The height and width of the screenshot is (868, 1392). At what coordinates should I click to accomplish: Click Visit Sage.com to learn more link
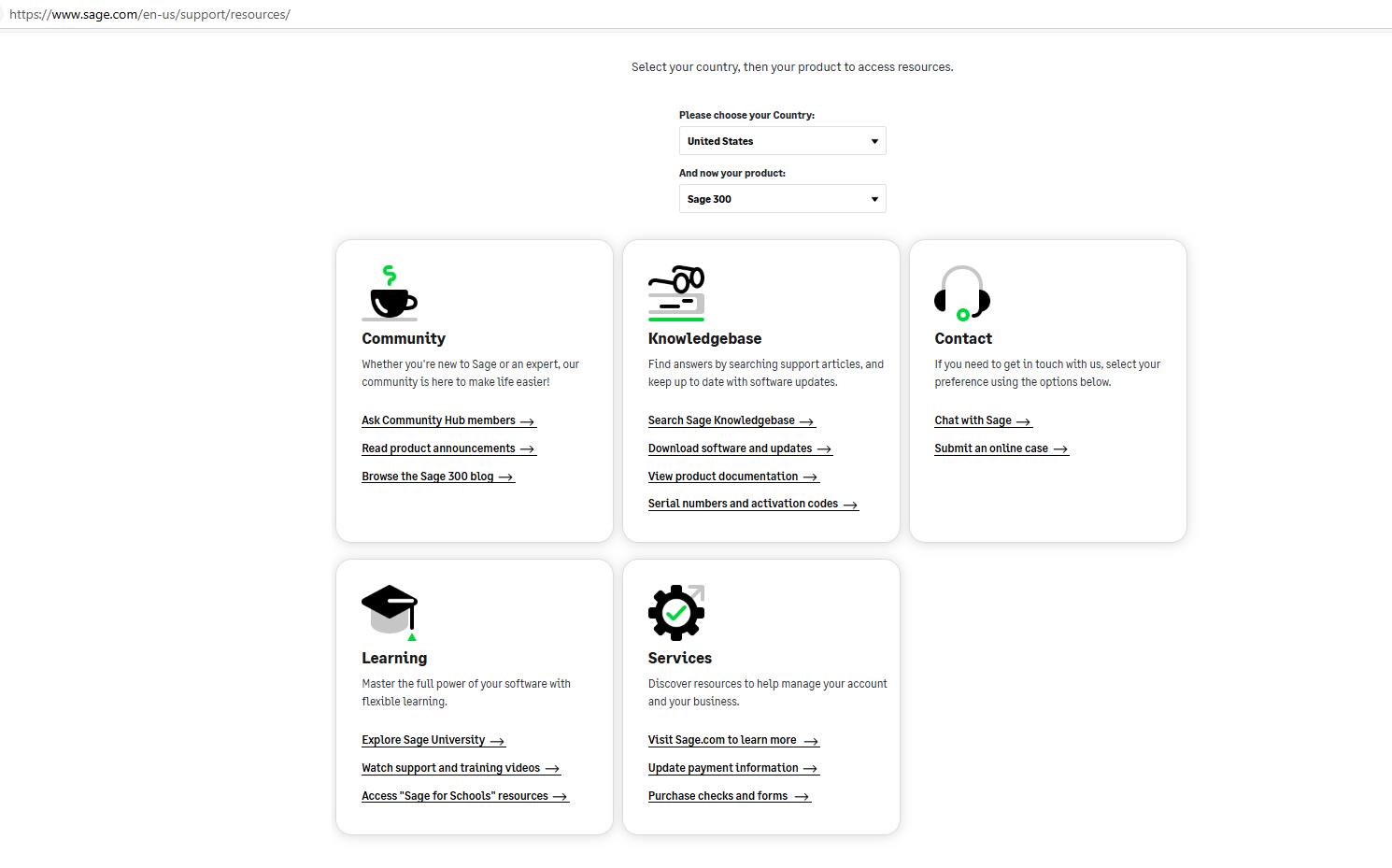(x=733, y=740)
